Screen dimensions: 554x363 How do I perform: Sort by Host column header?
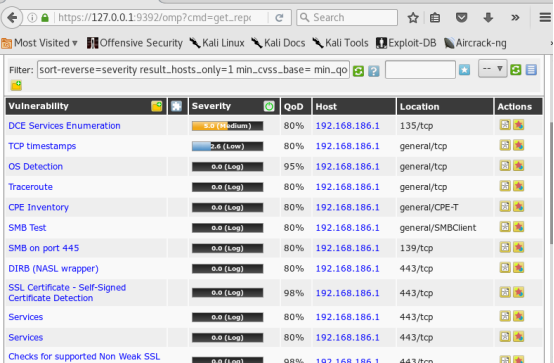point(326,106)
